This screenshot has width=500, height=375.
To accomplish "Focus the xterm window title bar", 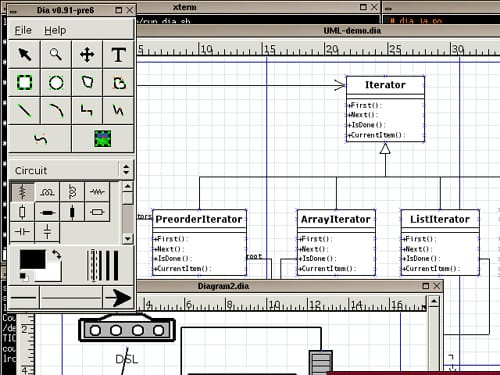I will click(184, 7).
